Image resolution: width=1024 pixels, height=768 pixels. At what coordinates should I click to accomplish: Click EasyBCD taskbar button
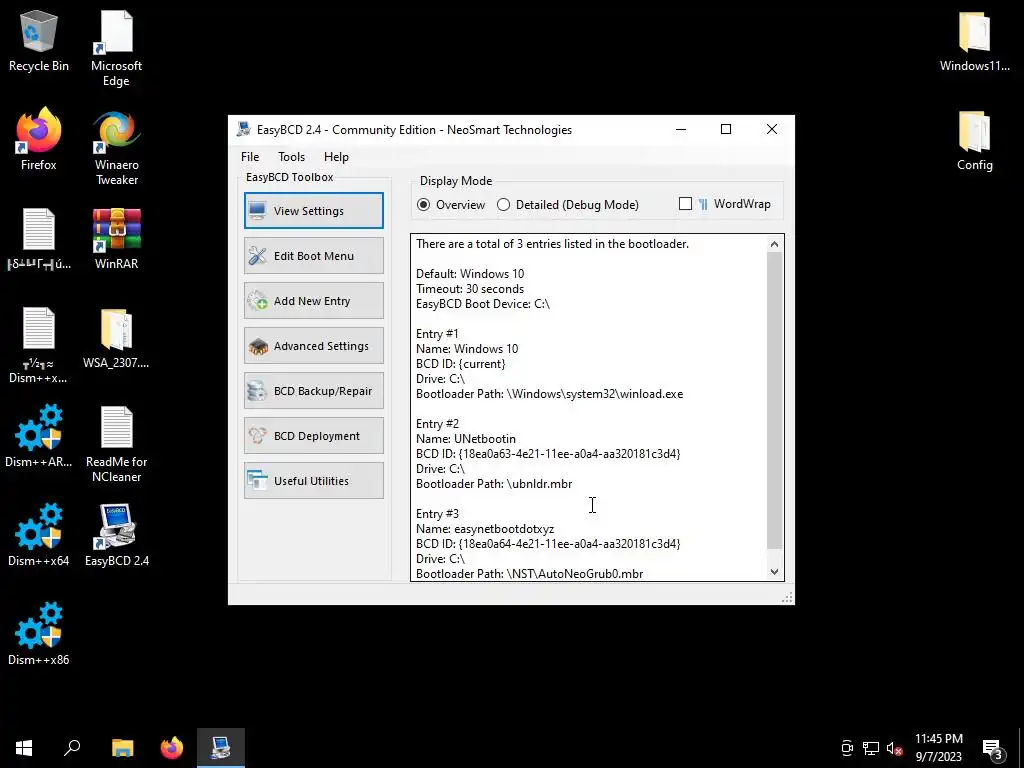pyautogui.click(x=221, y=748)
